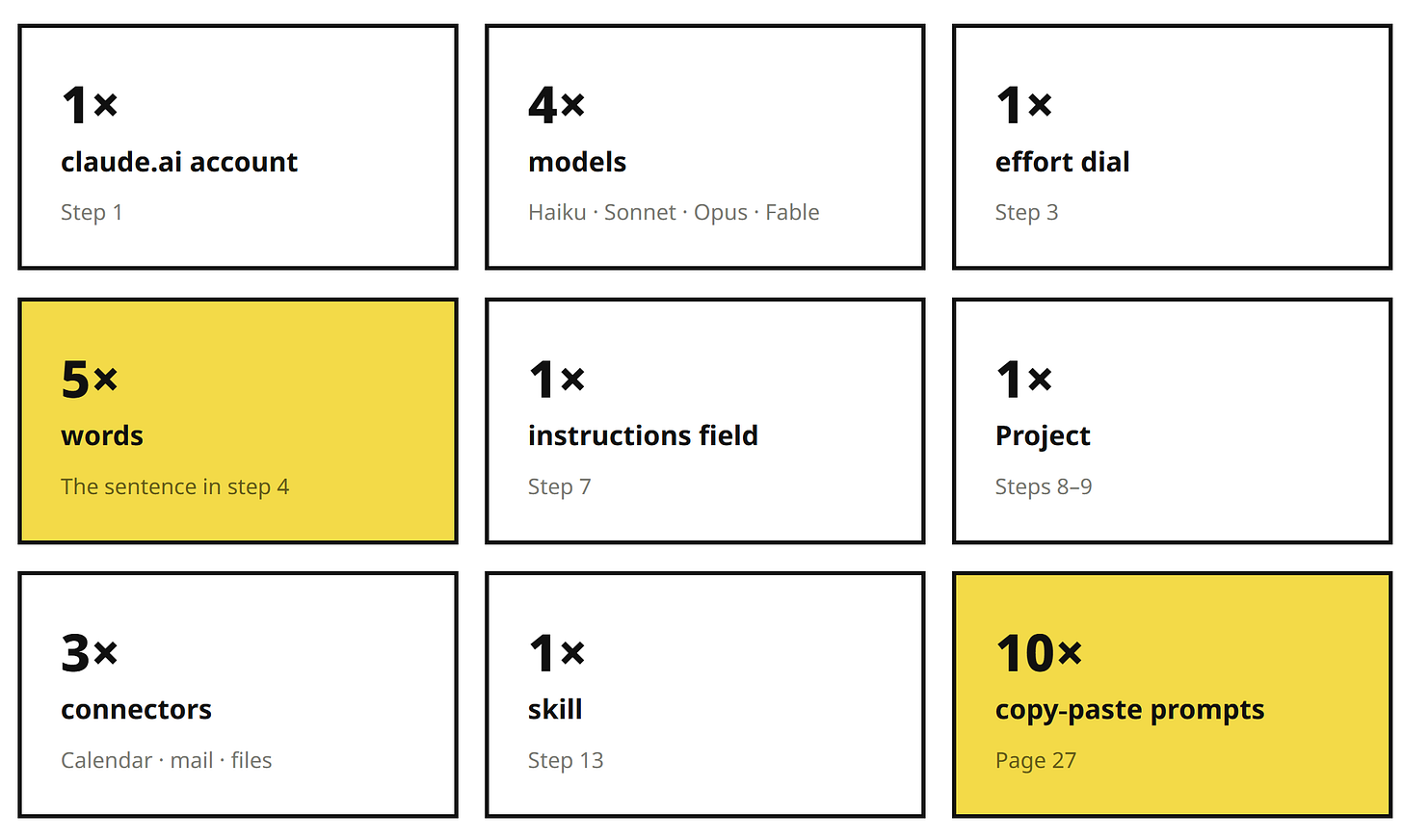Image resolution: width=1403 pixels, height=840 pixels.
Task: Click the 'Step 13' caption
Action: point(566,760)
